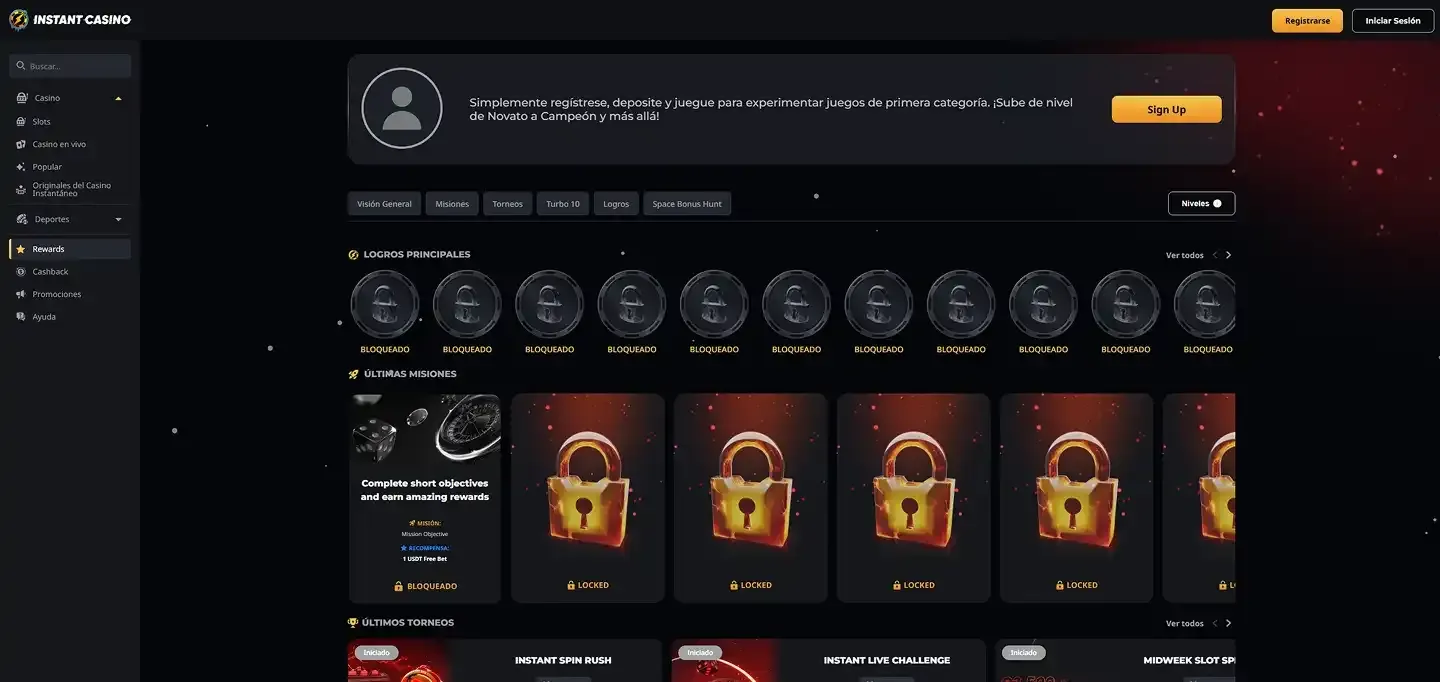Click the Logros Principales heading icon
The width and height of the screenshot is (1440, 682).
353,255
